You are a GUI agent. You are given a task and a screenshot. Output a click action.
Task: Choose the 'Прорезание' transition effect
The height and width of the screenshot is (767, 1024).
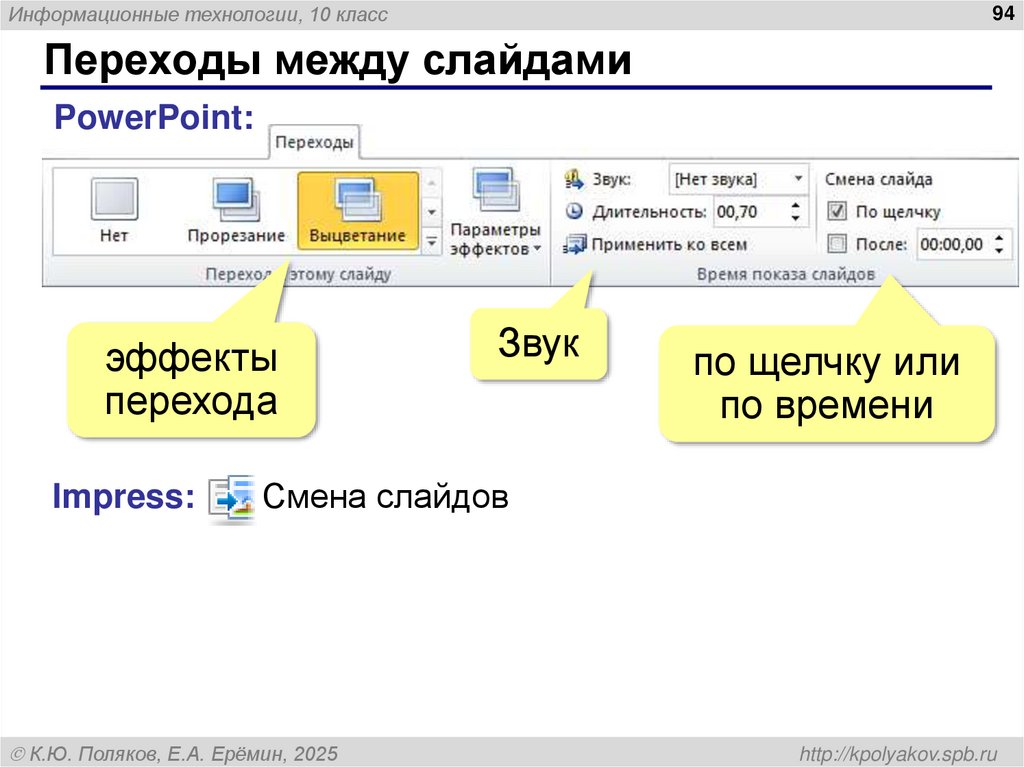point(236,210)
